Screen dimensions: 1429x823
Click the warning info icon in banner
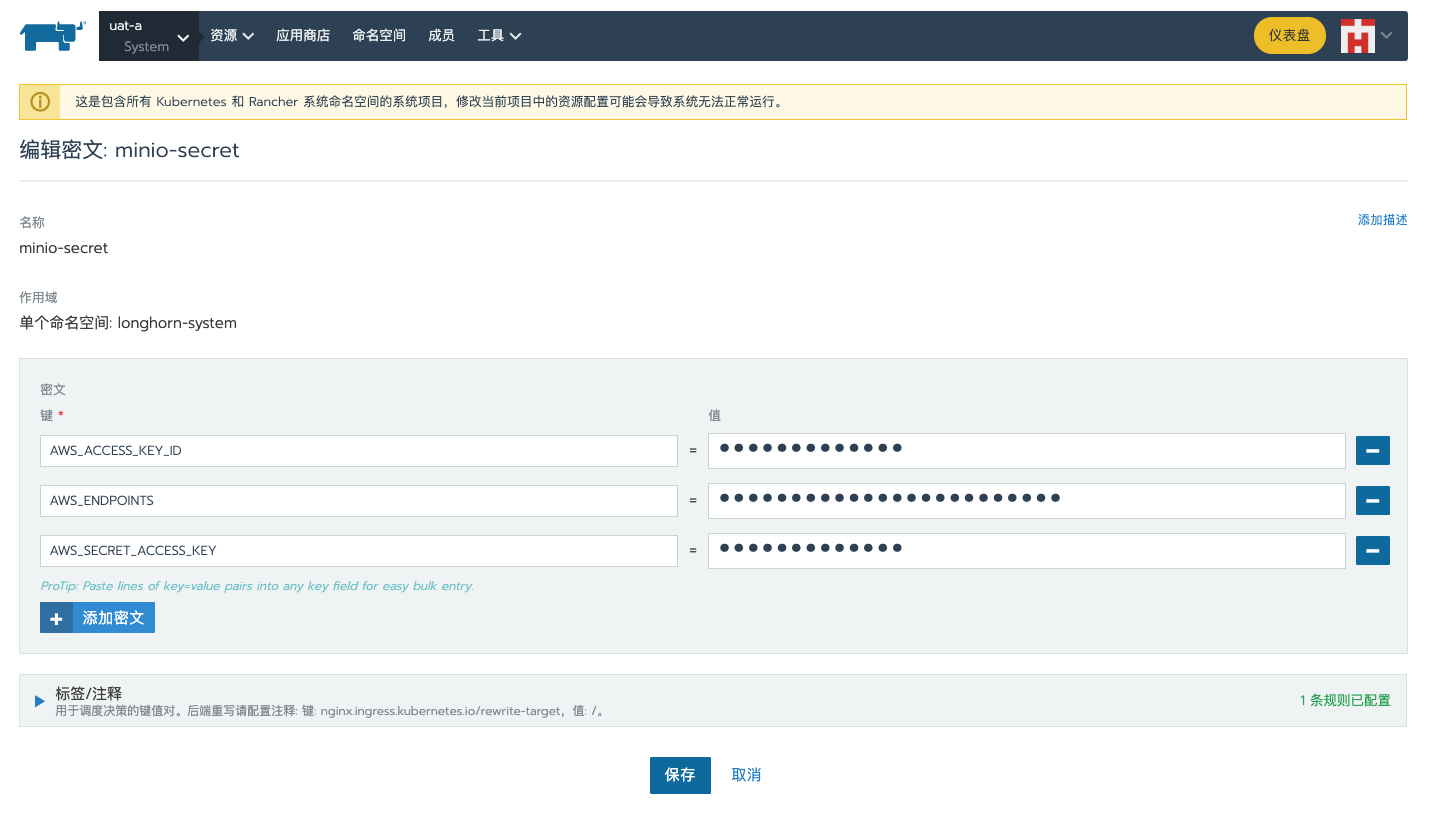(40, 102)
